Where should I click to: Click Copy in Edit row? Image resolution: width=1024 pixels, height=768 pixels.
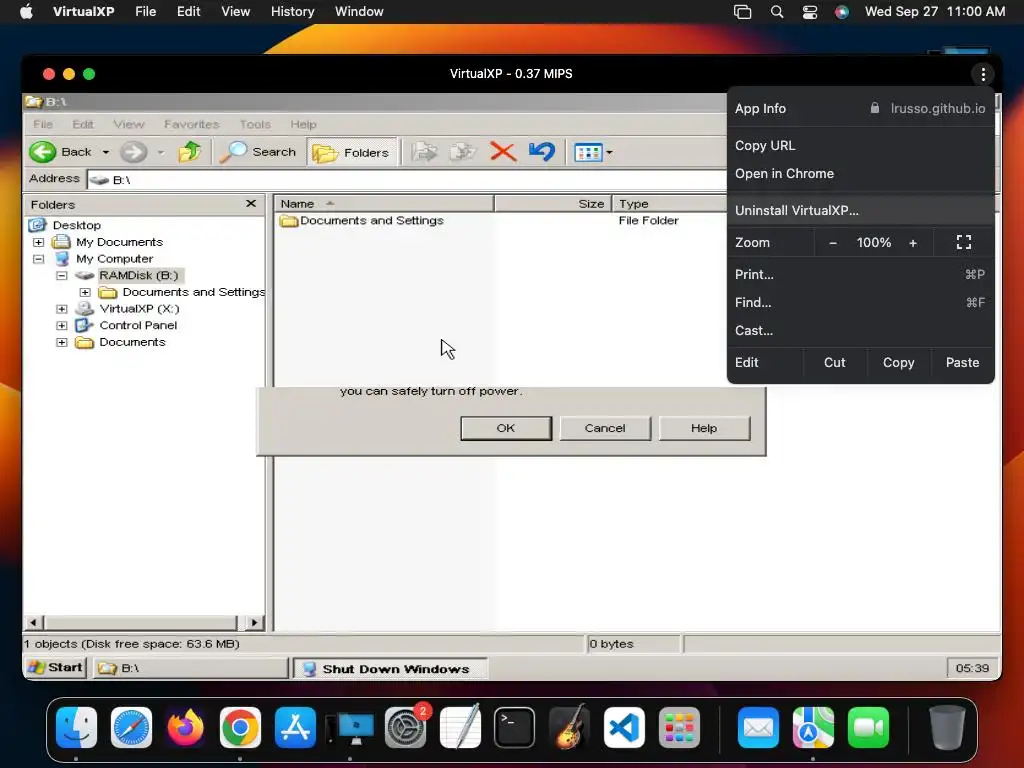coord(899,362)
